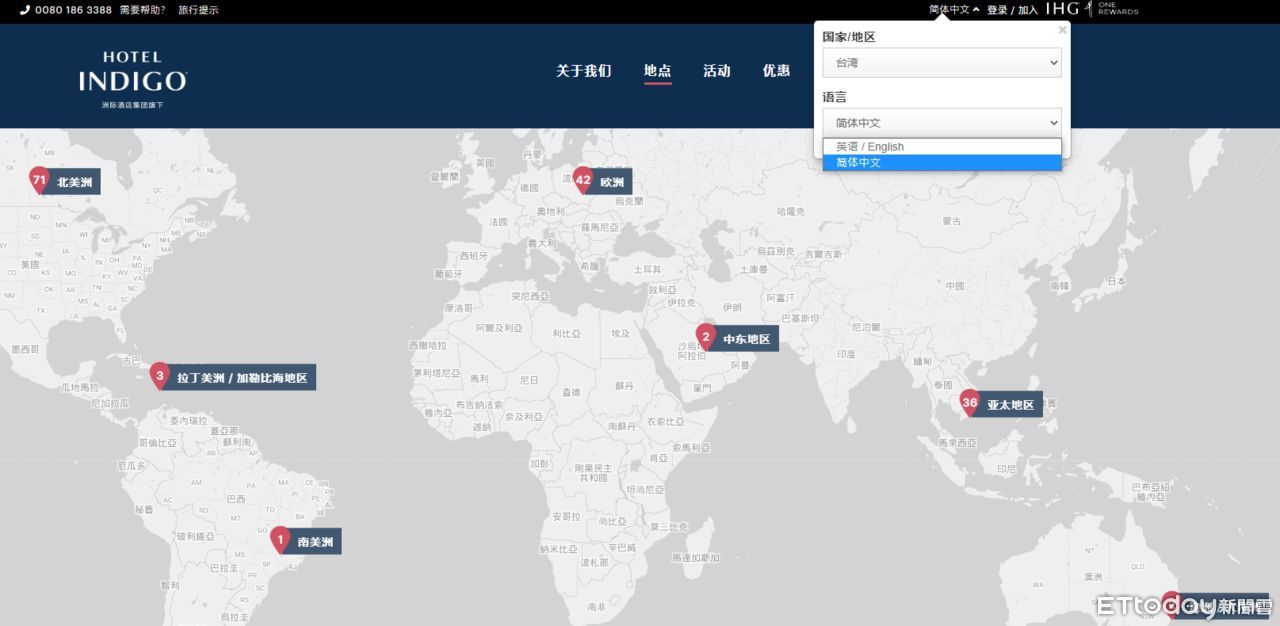Image resolution: width=1280 pixels, height=626 pixels.
Task: Expand the 国家/地区 dropdown showing 台湾
Action: point(941,63)
